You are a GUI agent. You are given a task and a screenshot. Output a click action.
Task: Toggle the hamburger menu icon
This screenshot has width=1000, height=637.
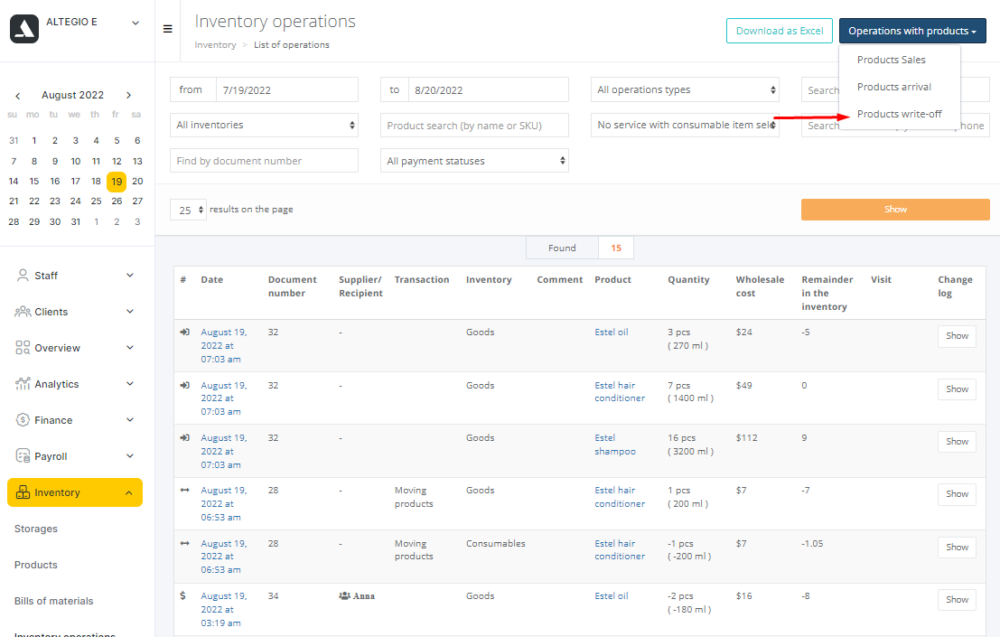[168, 29]
